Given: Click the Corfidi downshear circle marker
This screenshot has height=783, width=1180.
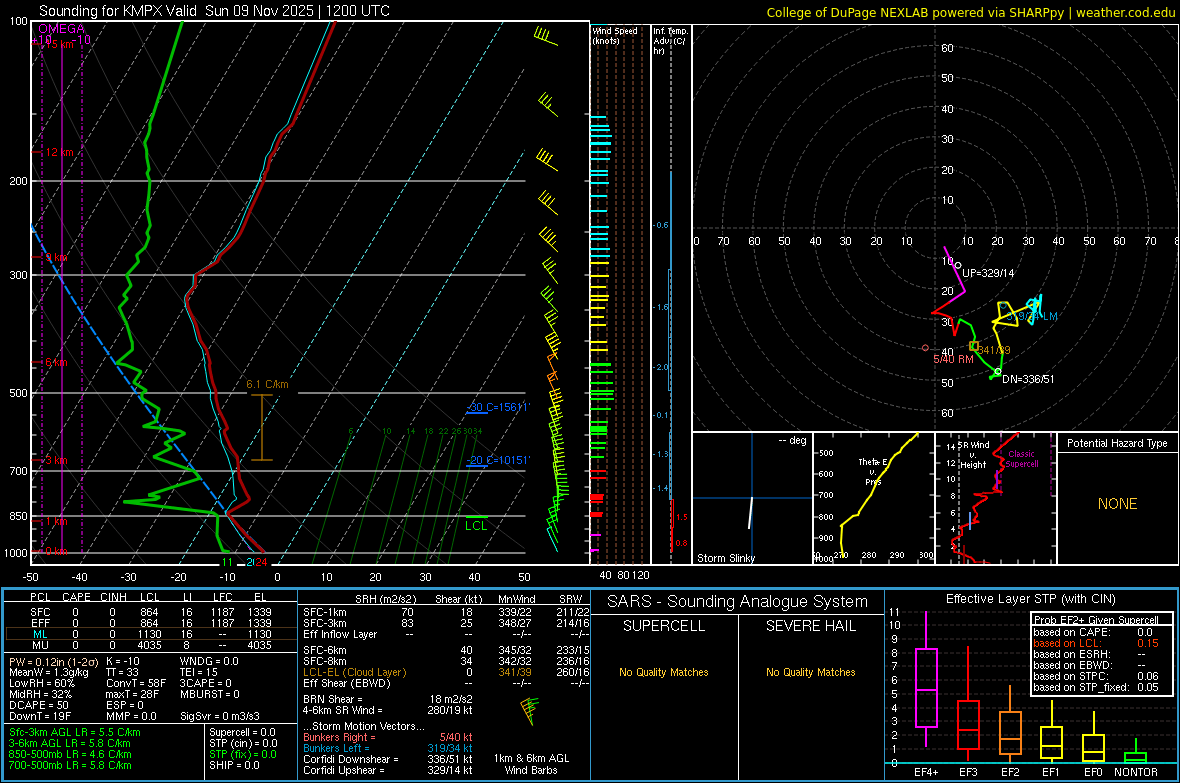Looking at the screenshot, I should [x=998, y=372].
